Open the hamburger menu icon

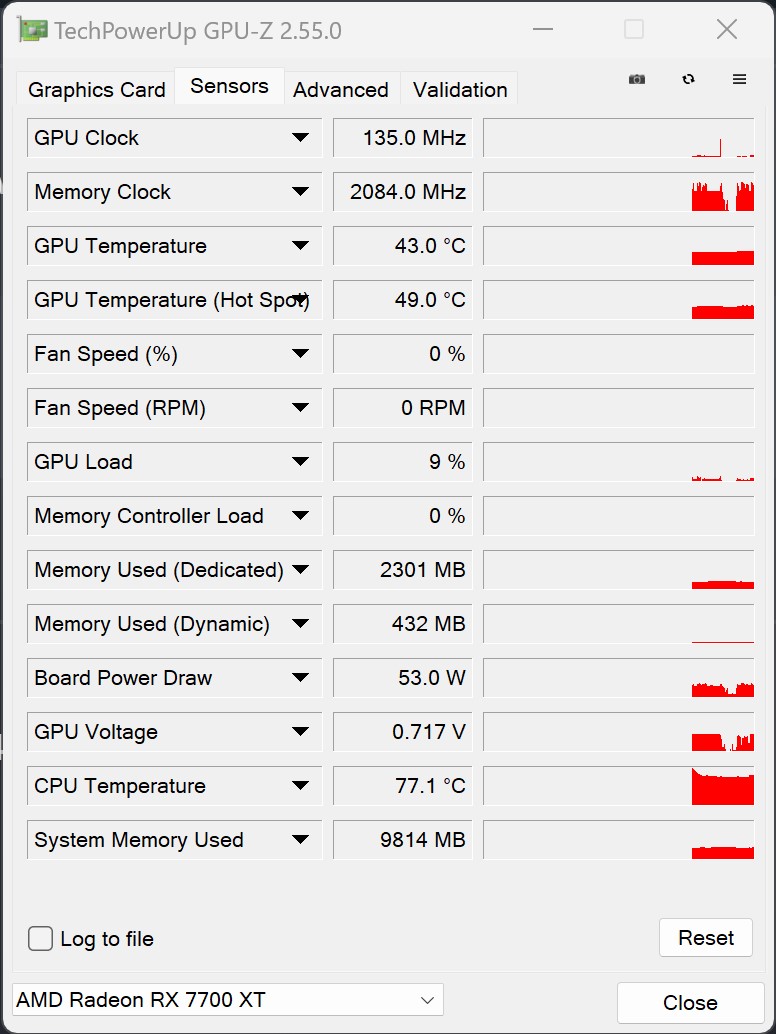[x=740, y=80]
